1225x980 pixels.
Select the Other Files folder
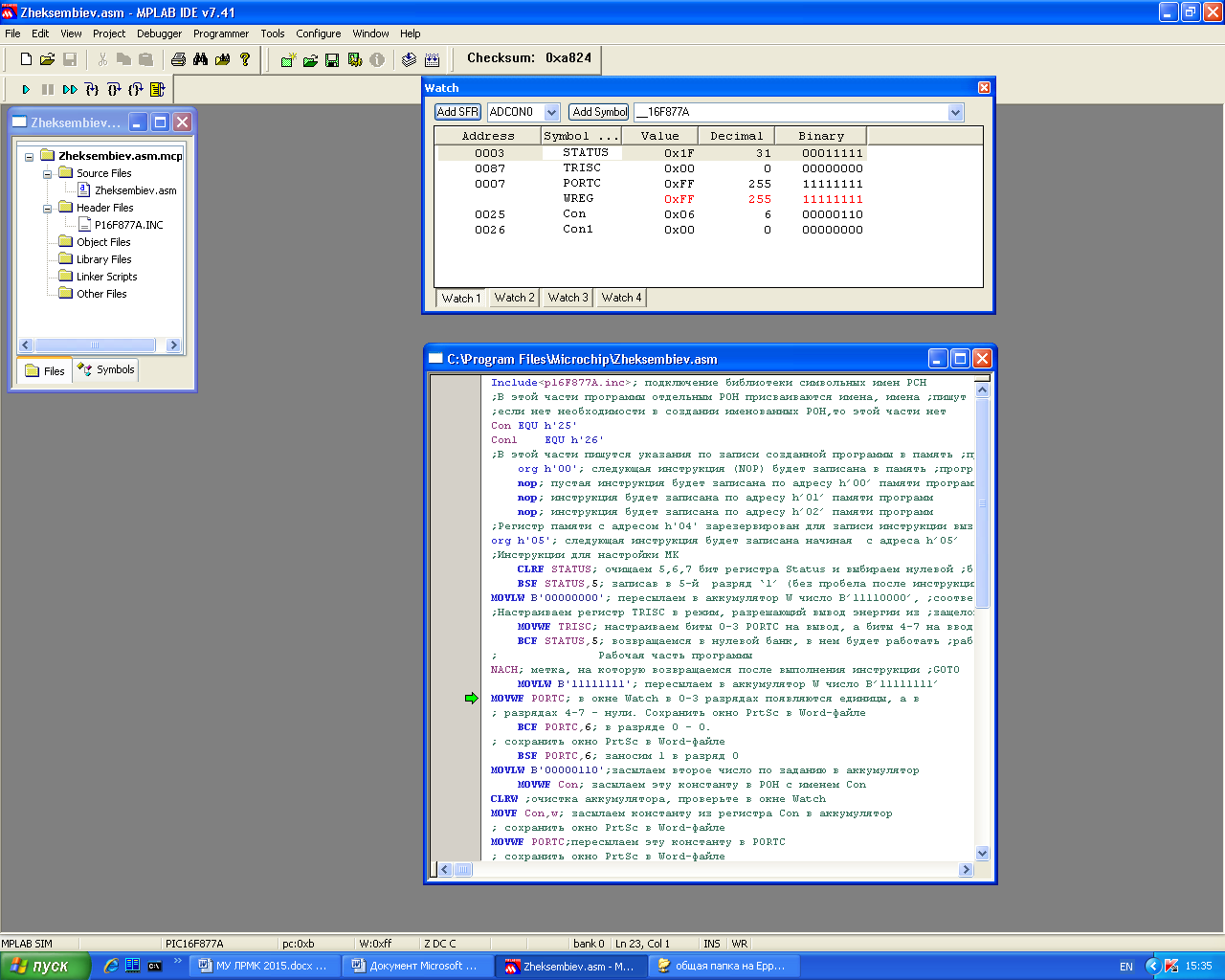pyautogui.click(x=101, y=294)
